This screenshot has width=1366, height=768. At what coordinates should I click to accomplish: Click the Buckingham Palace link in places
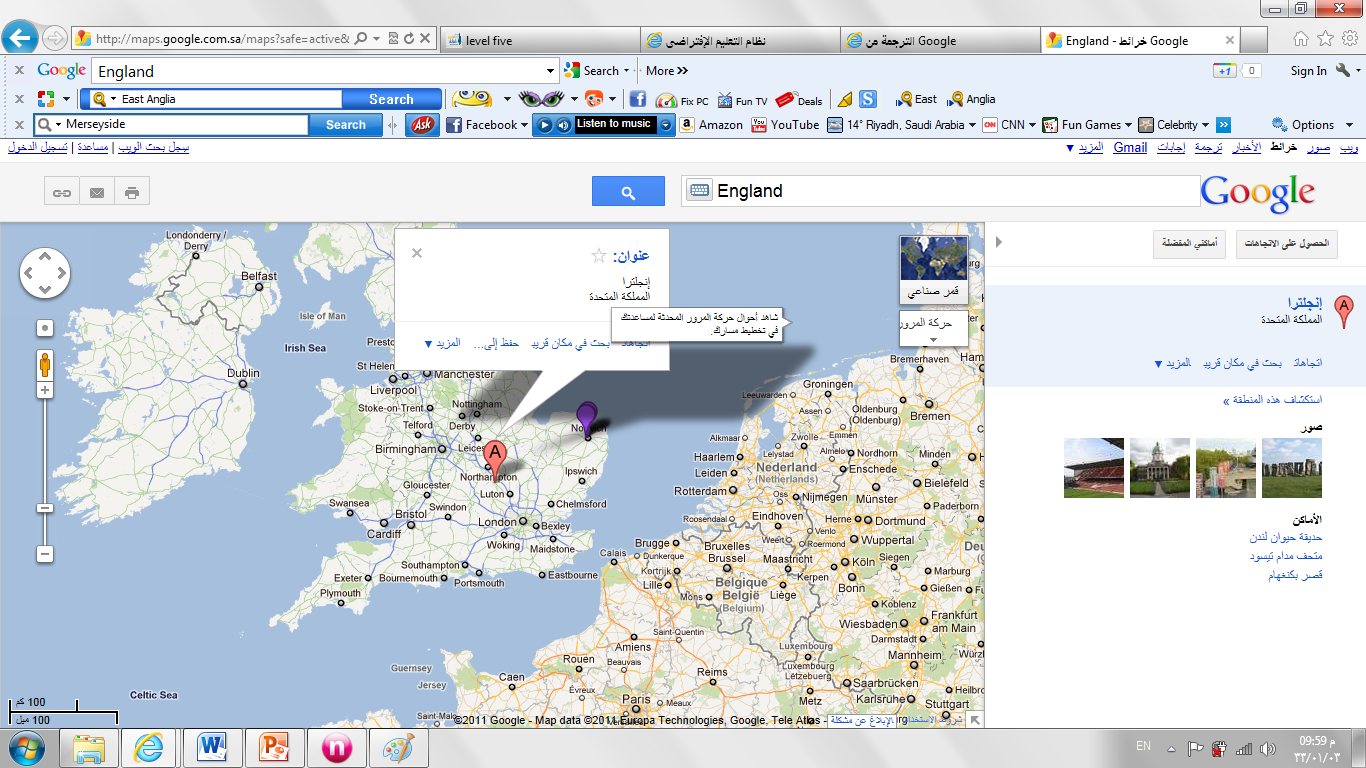pos(1295,575)
